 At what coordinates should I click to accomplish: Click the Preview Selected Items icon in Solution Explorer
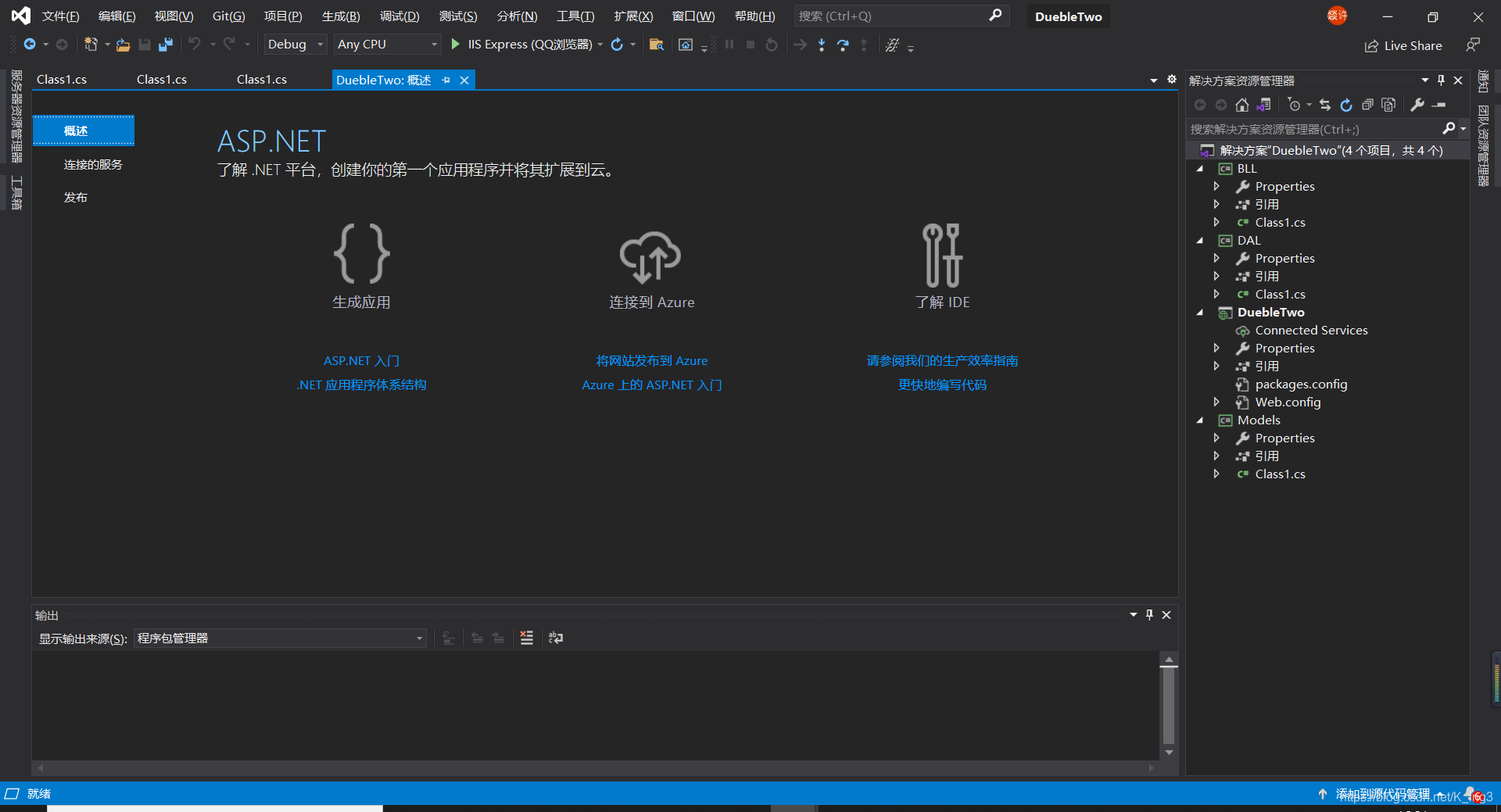(x=1439, y=105)
